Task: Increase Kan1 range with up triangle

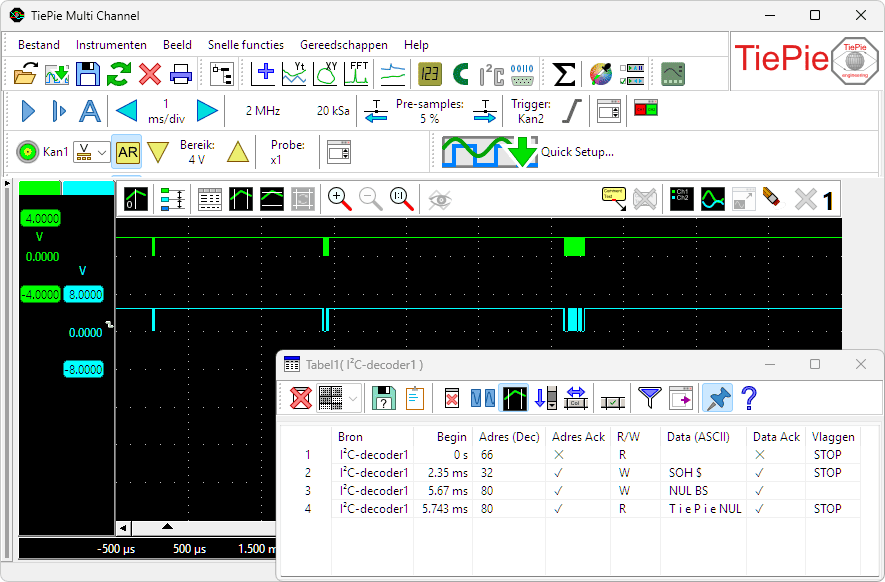Action: (x=238, y=152)
